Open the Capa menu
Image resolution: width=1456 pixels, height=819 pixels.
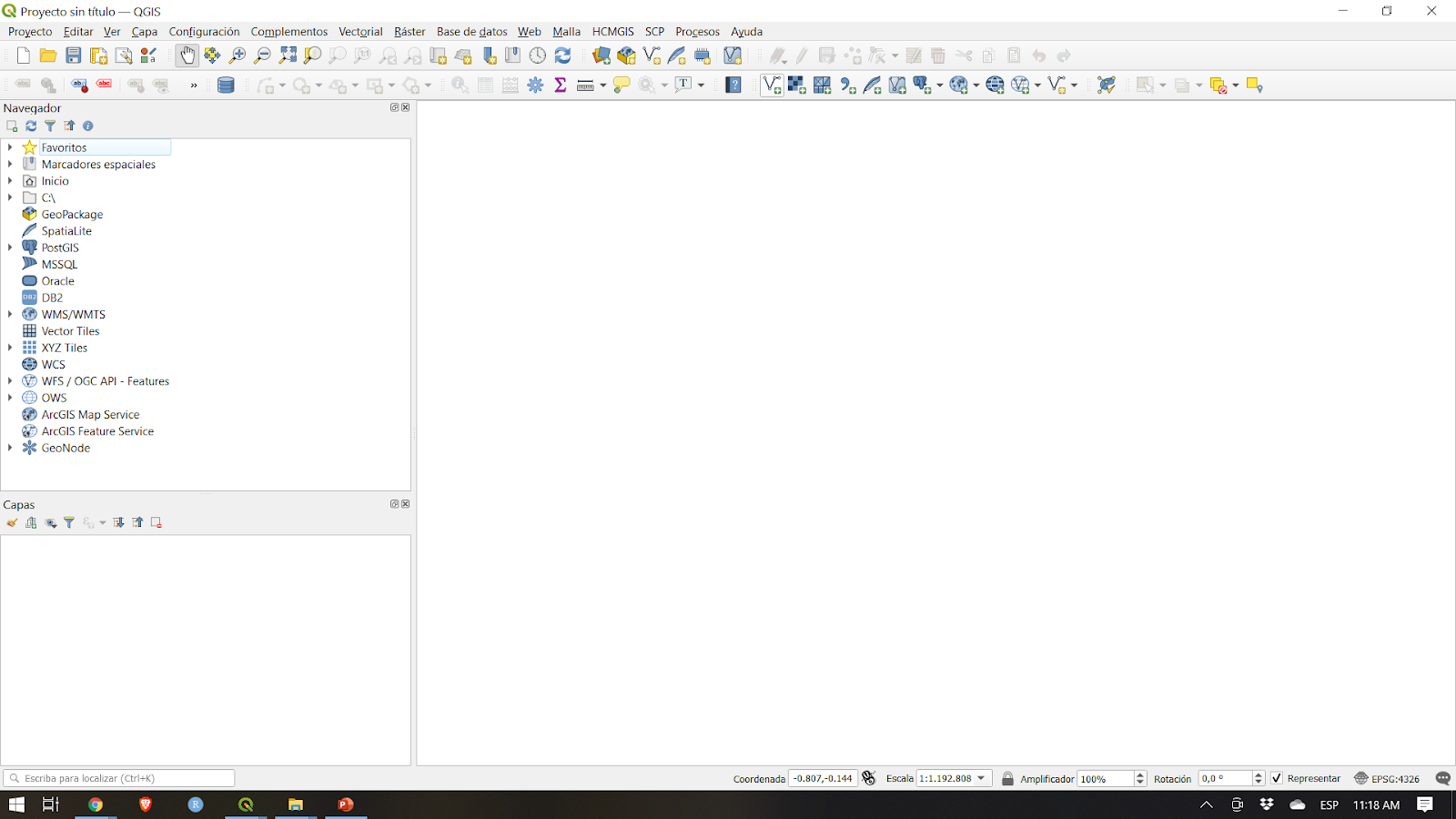(x=145, y=31)
